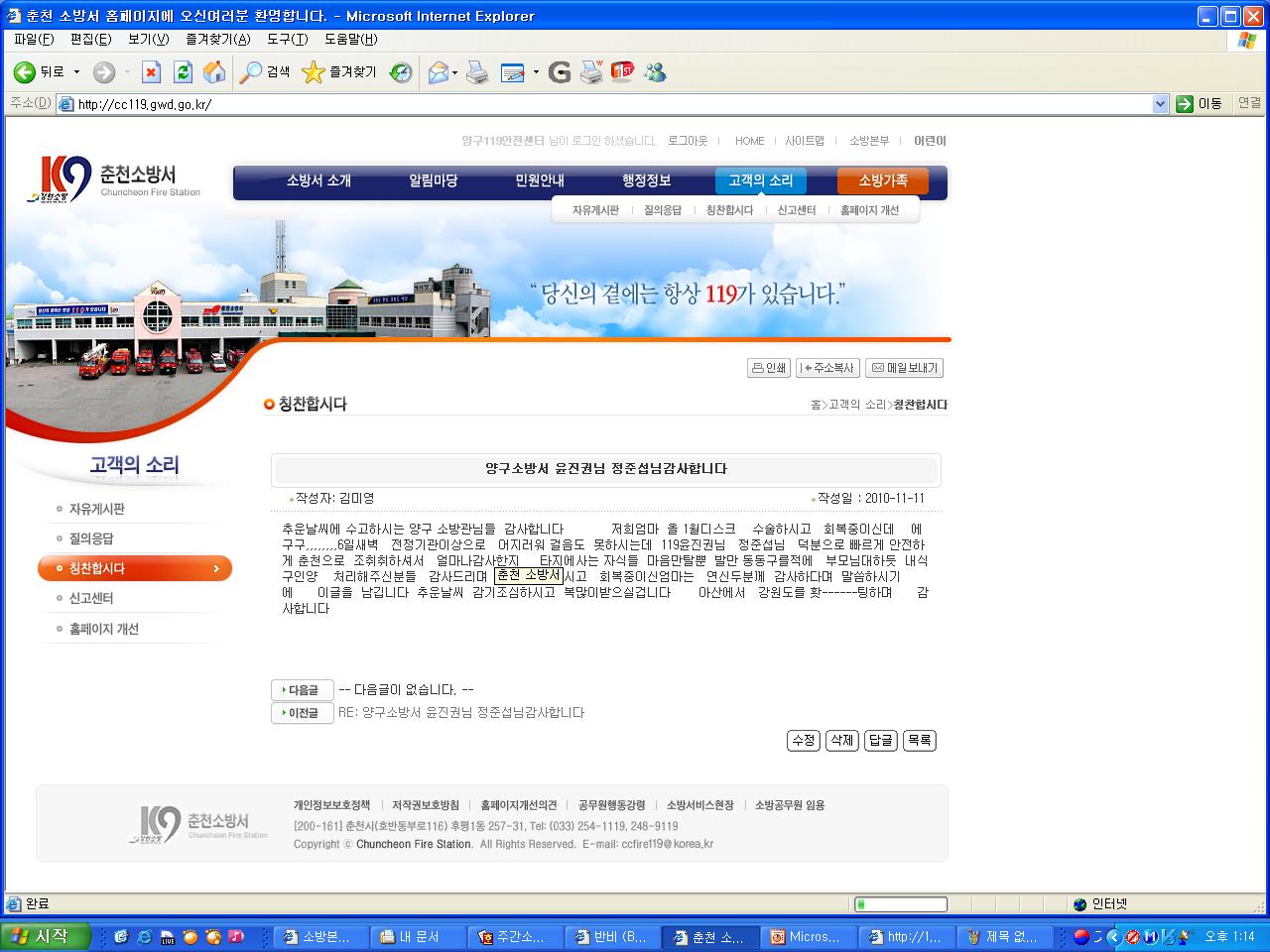Go to the browser Home icon
Viewport: 1270px width, 952px height.
(x=213, y=72)
